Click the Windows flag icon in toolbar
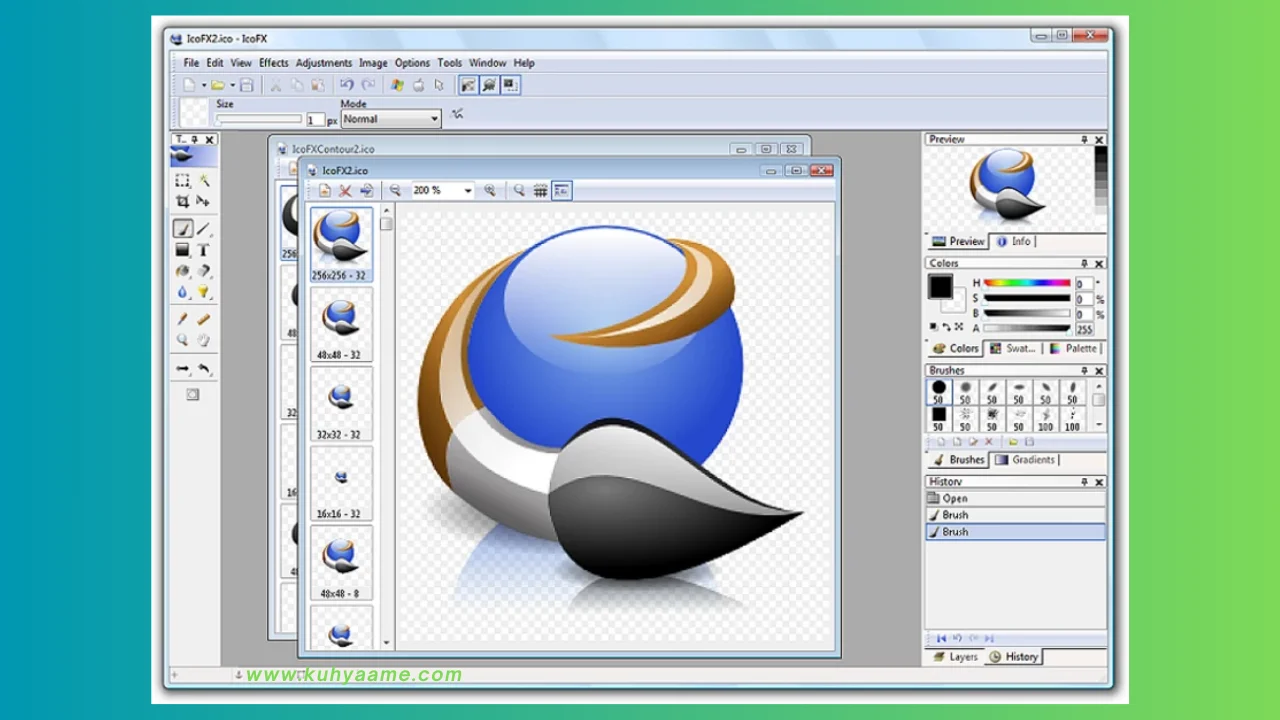 pos(397,85)
